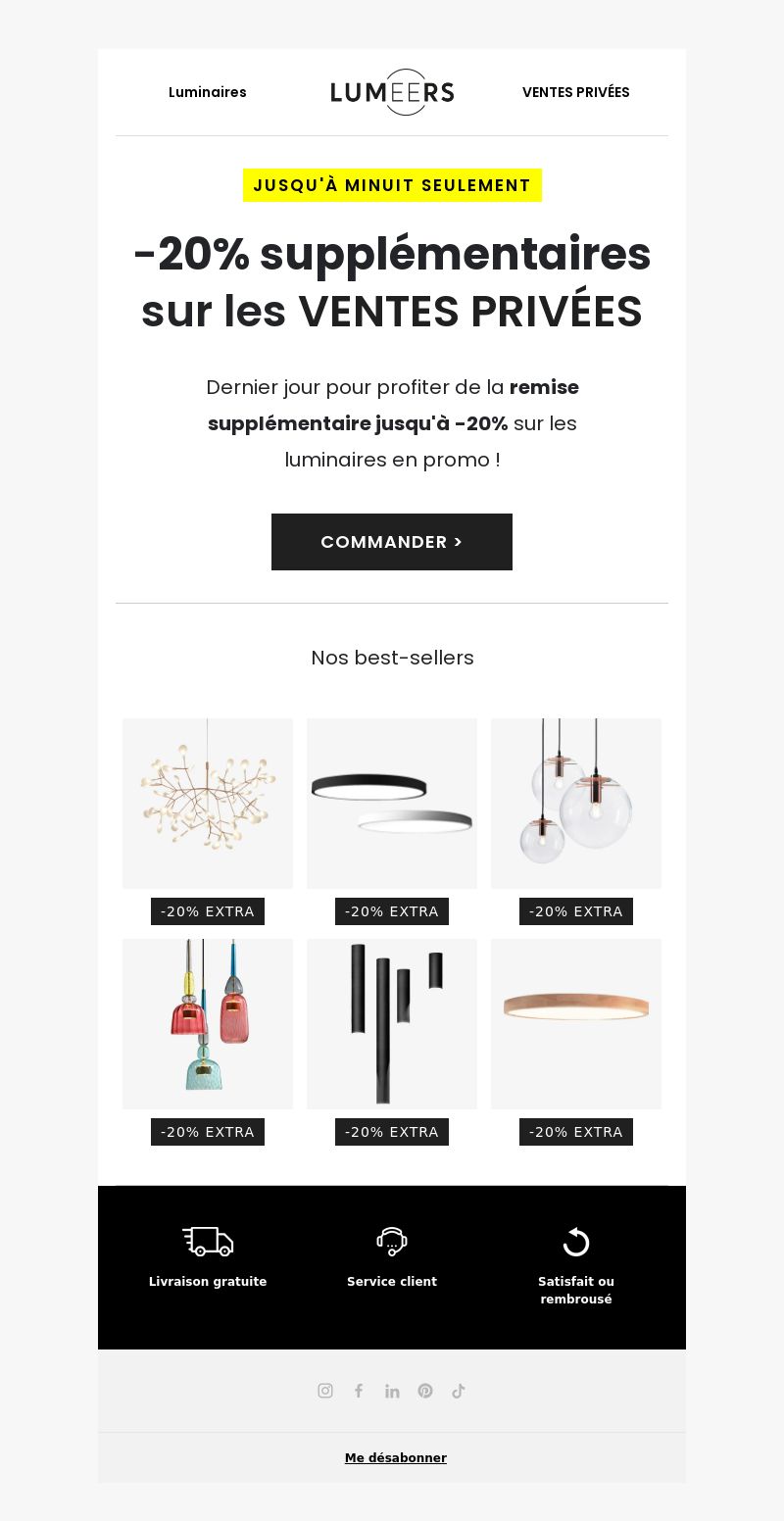
Task: Open the Luminaires menu link
Action: coord(208,92)
